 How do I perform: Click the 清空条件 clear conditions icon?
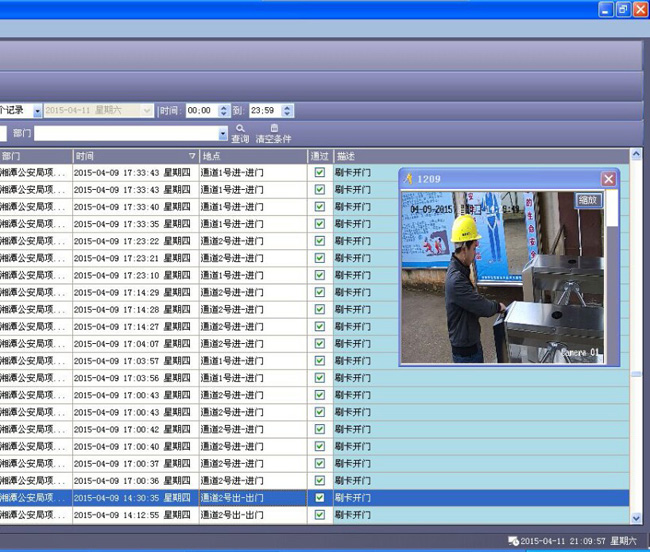click(274, 128)
